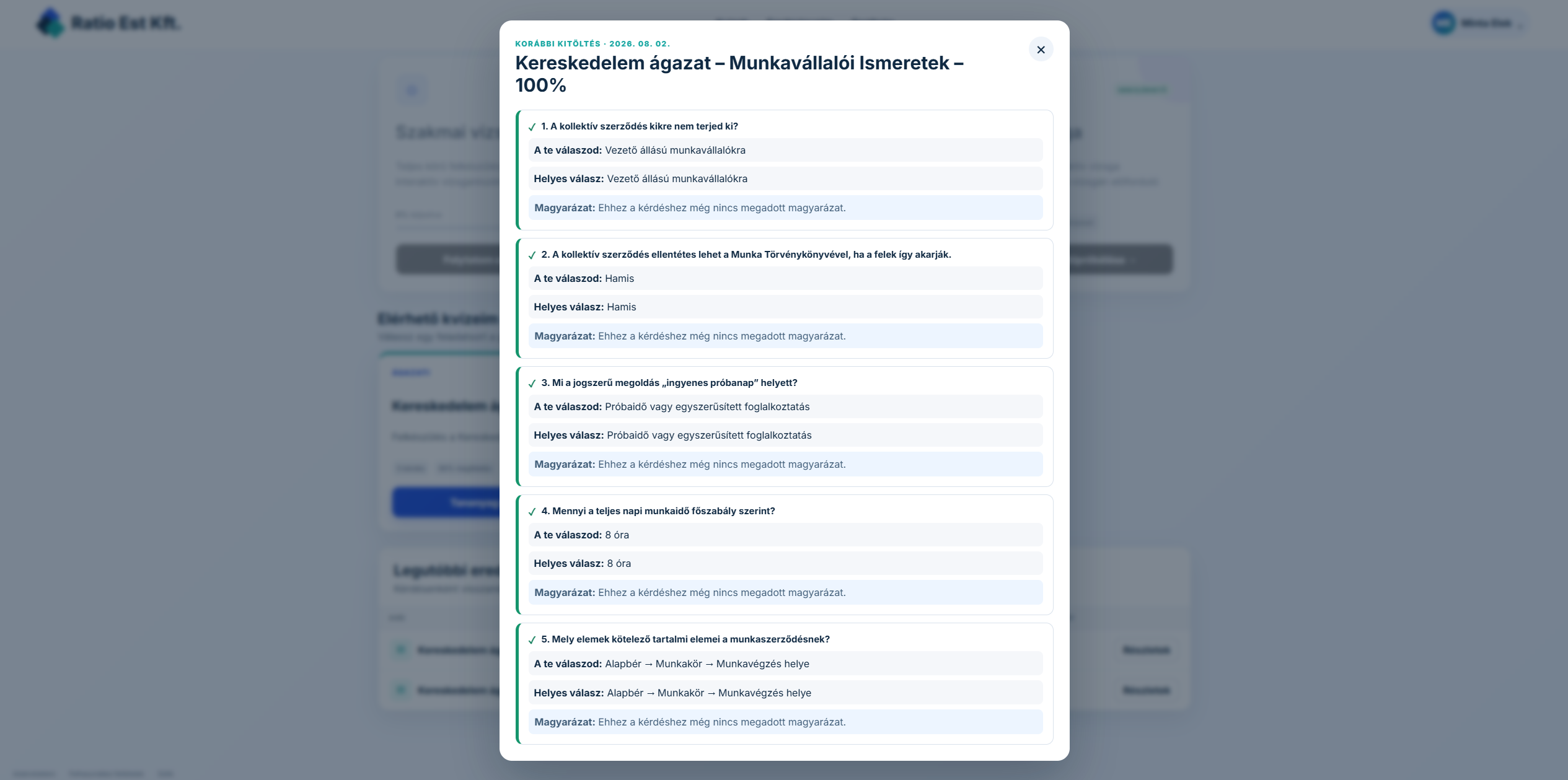Image resolution: width=1568 pixels, height=780 pixels.
Task: Click 'Helyes válasz: Próbaidő vagy egyszerűsített foglalkoztatás'
Action: [x=785, y=435]
